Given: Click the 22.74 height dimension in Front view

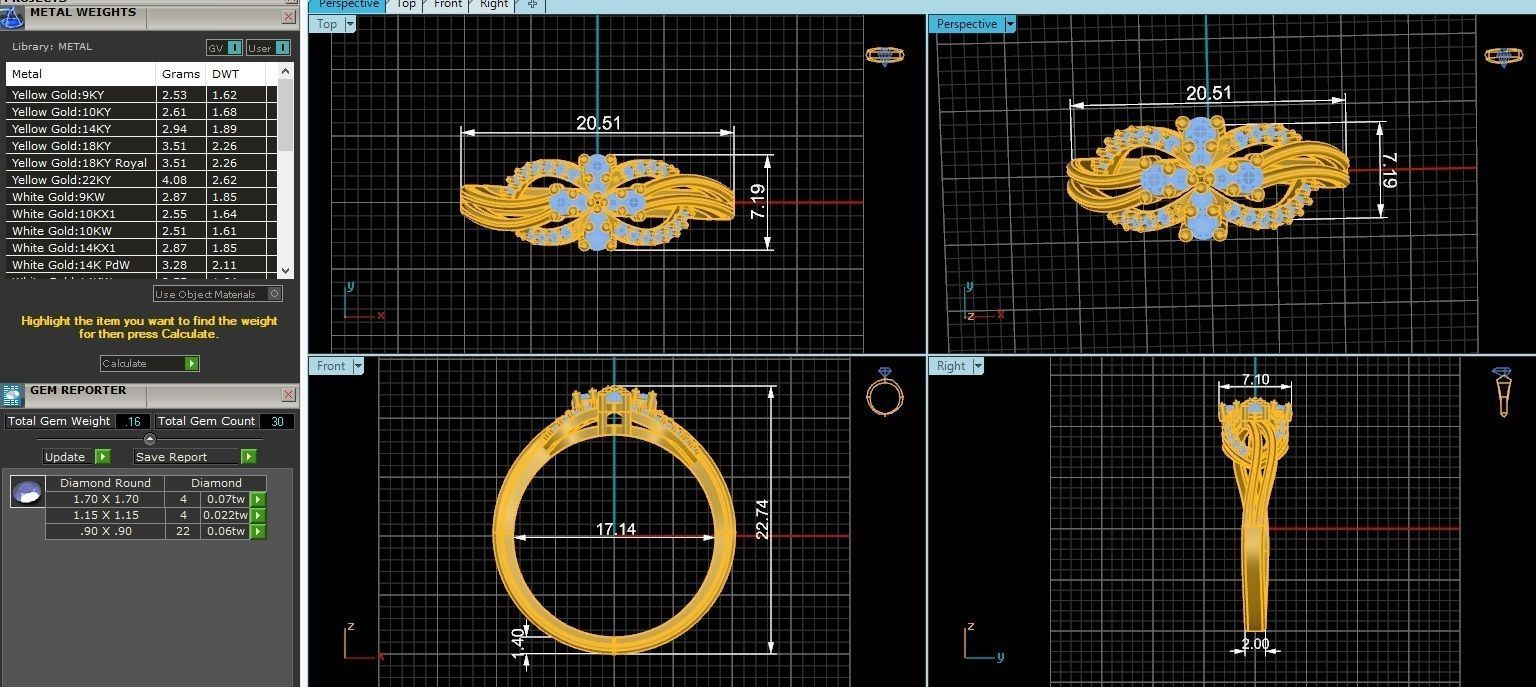Looking at the screenshot, I should [762, 519].
